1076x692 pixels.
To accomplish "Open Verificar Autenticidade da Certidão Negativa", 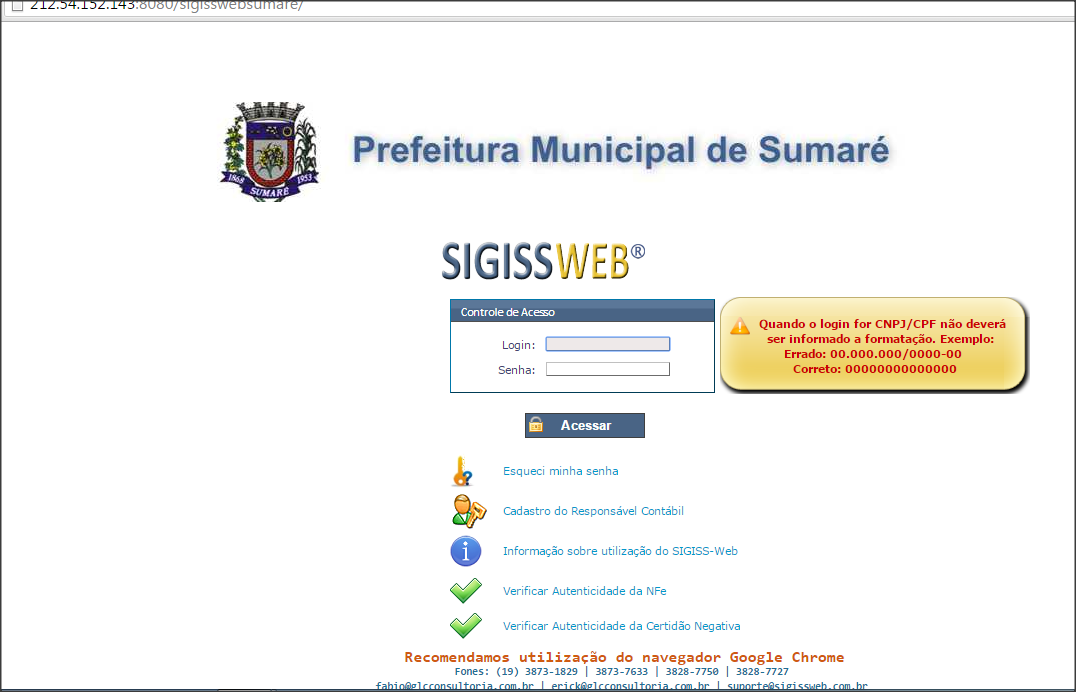I will tap(621, 626).
